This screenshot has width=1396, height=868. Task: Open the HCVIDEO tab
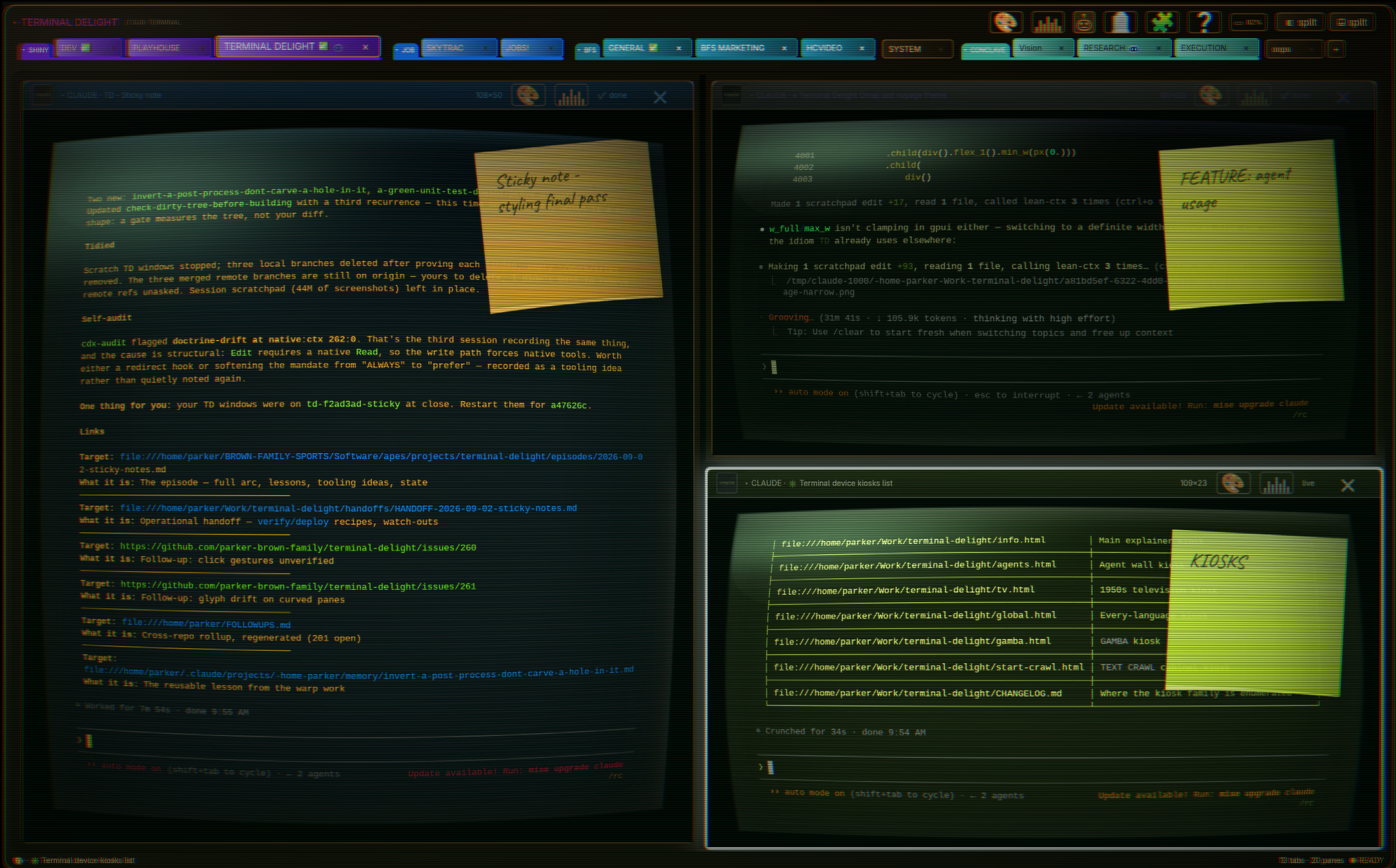coord(837,47)
